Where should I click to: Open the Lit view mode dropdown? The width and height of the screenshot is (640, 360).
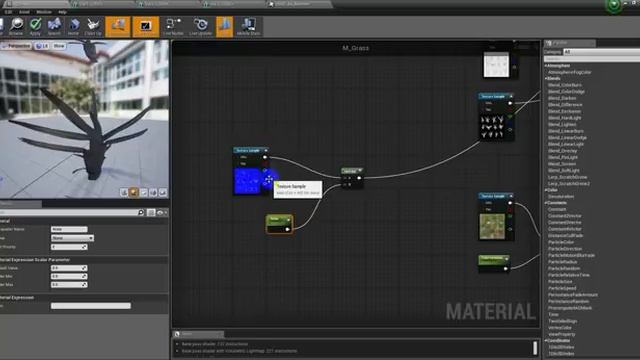point(42,46)
